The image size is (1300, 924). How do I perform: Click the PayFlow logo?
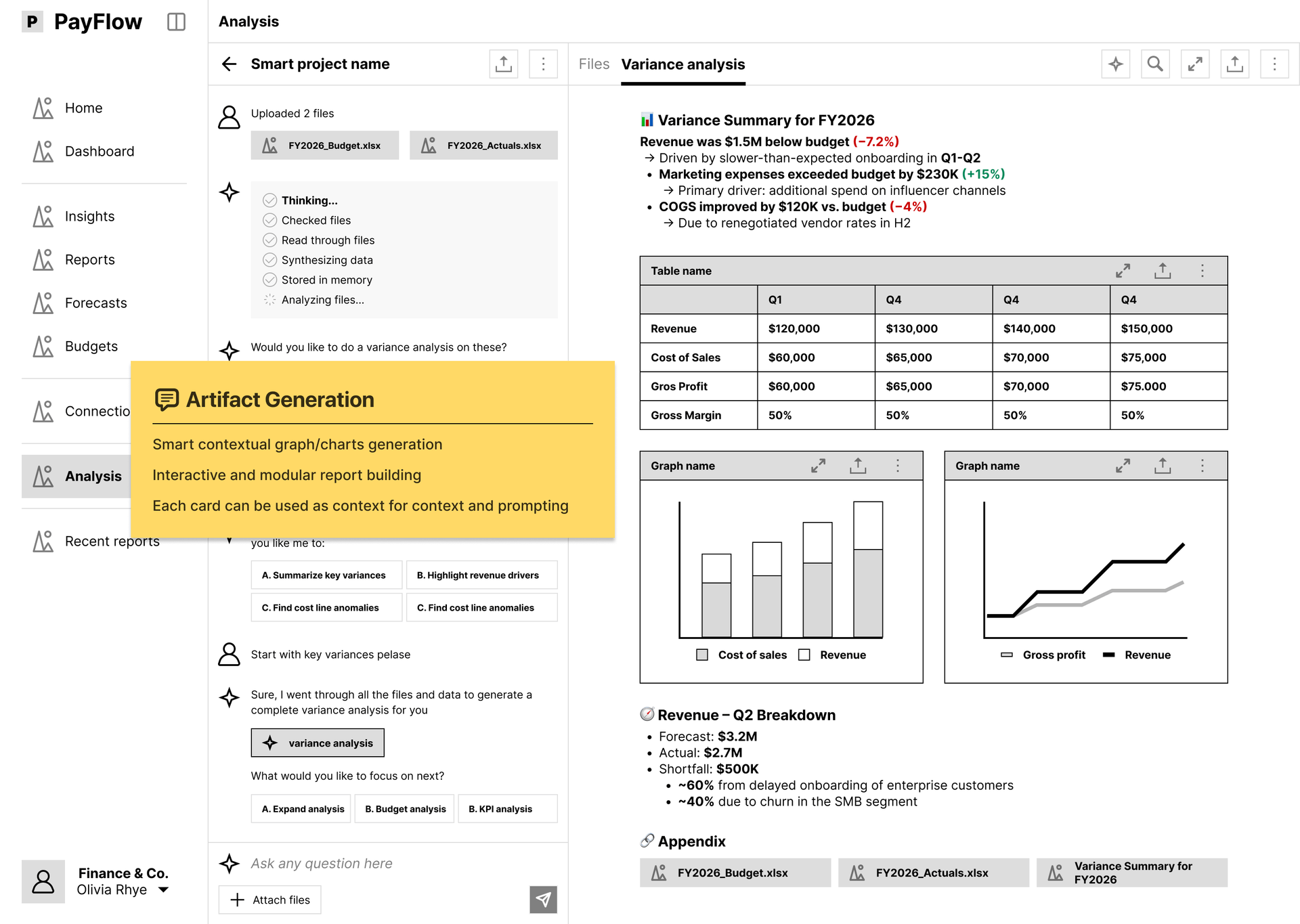(82, 22)
